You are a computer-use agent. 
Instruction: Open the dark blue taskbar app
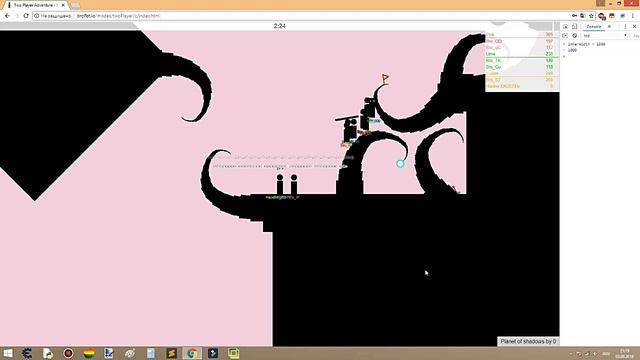(213, 353)
